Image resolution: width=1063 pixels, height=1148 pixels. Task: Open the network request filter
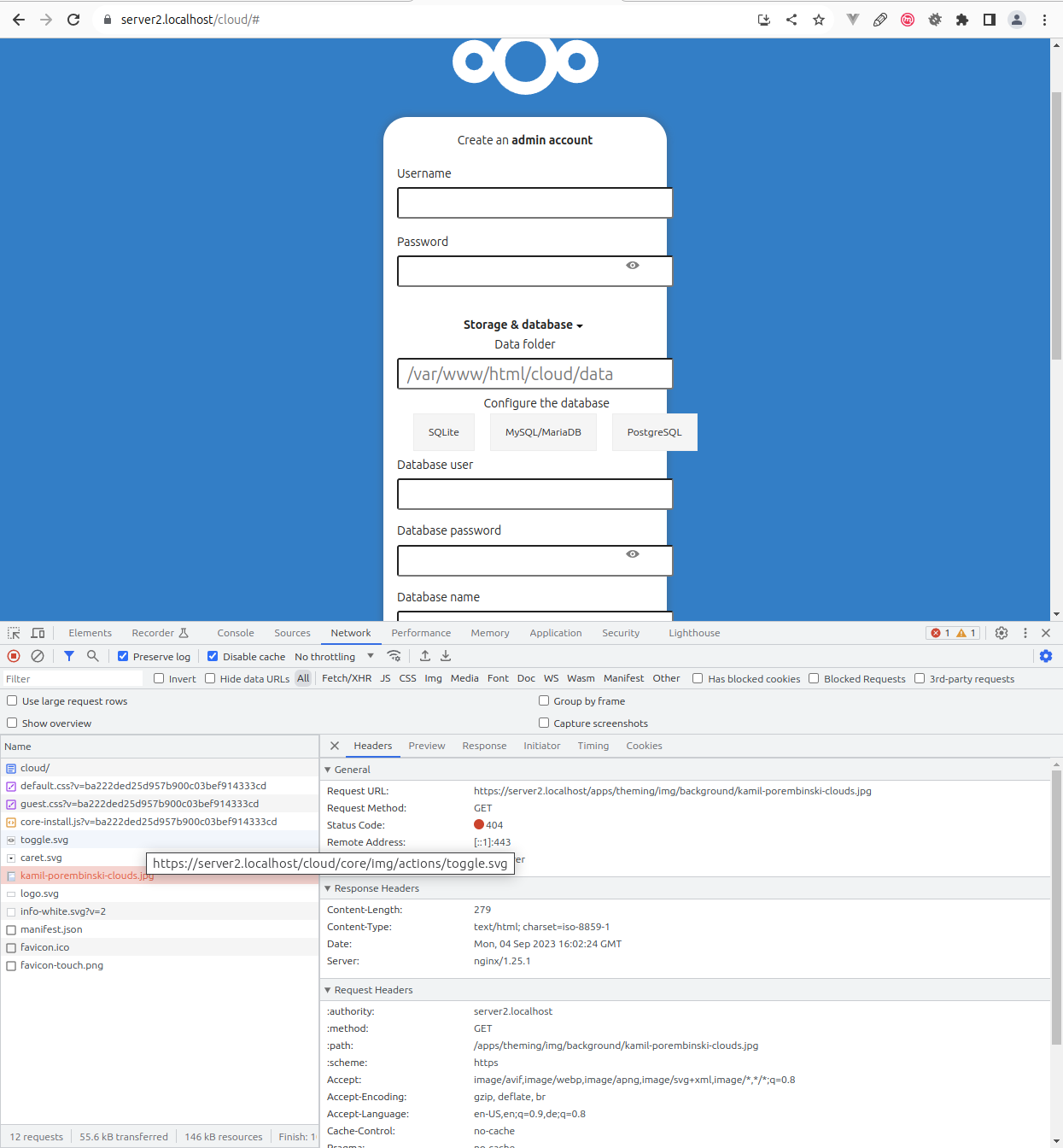(x=68, y=656)
